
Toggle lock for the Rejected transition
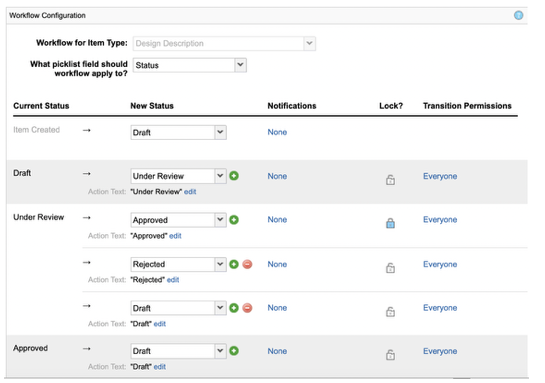coord(390,268)
